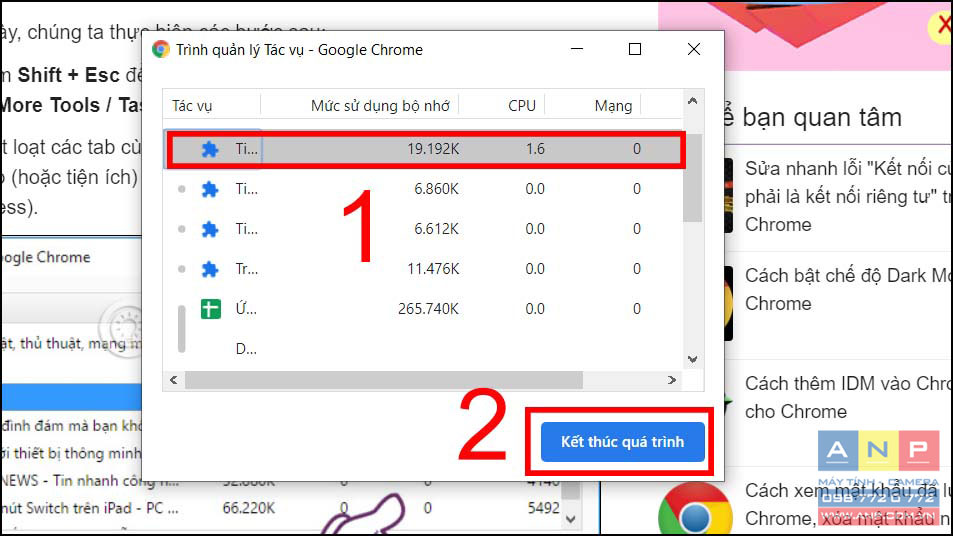Maximize the Chrome Task Manager window
The width and height of the screenshot is (953, 536).
coord(635,49)
